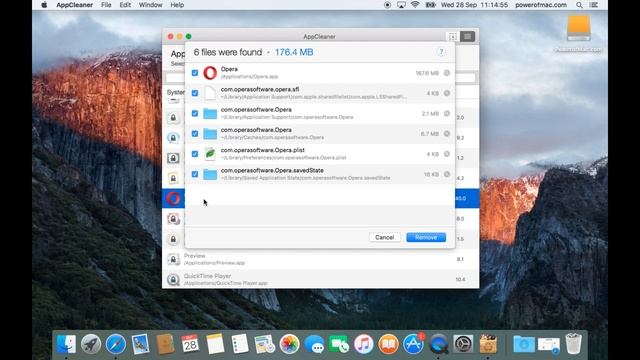Click the battery status icon
The width and height of the screenshot is (640, 360).
click(430, 5)
